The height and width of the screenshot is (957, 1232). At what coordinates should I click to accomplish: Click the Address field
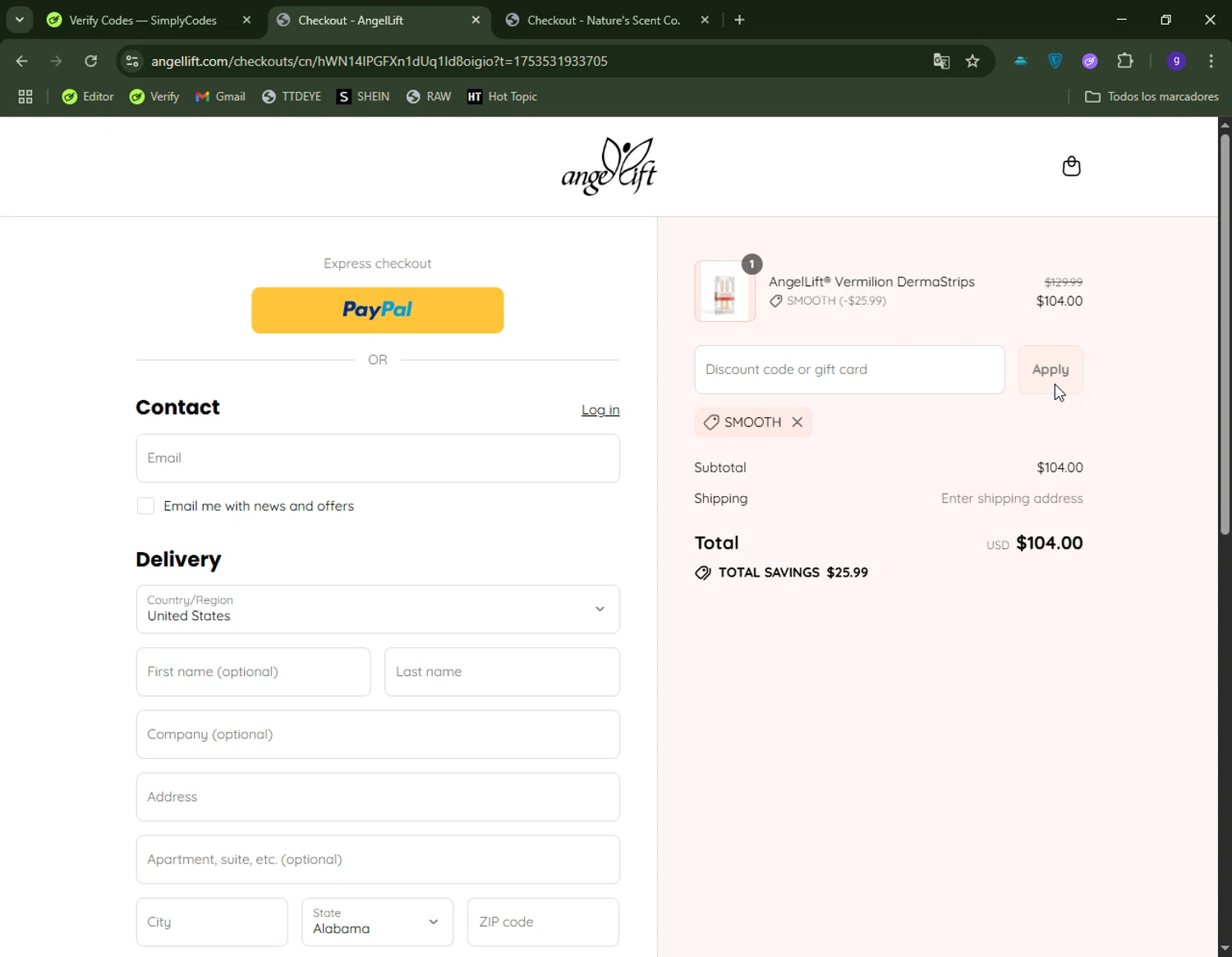tap(378, 797)
